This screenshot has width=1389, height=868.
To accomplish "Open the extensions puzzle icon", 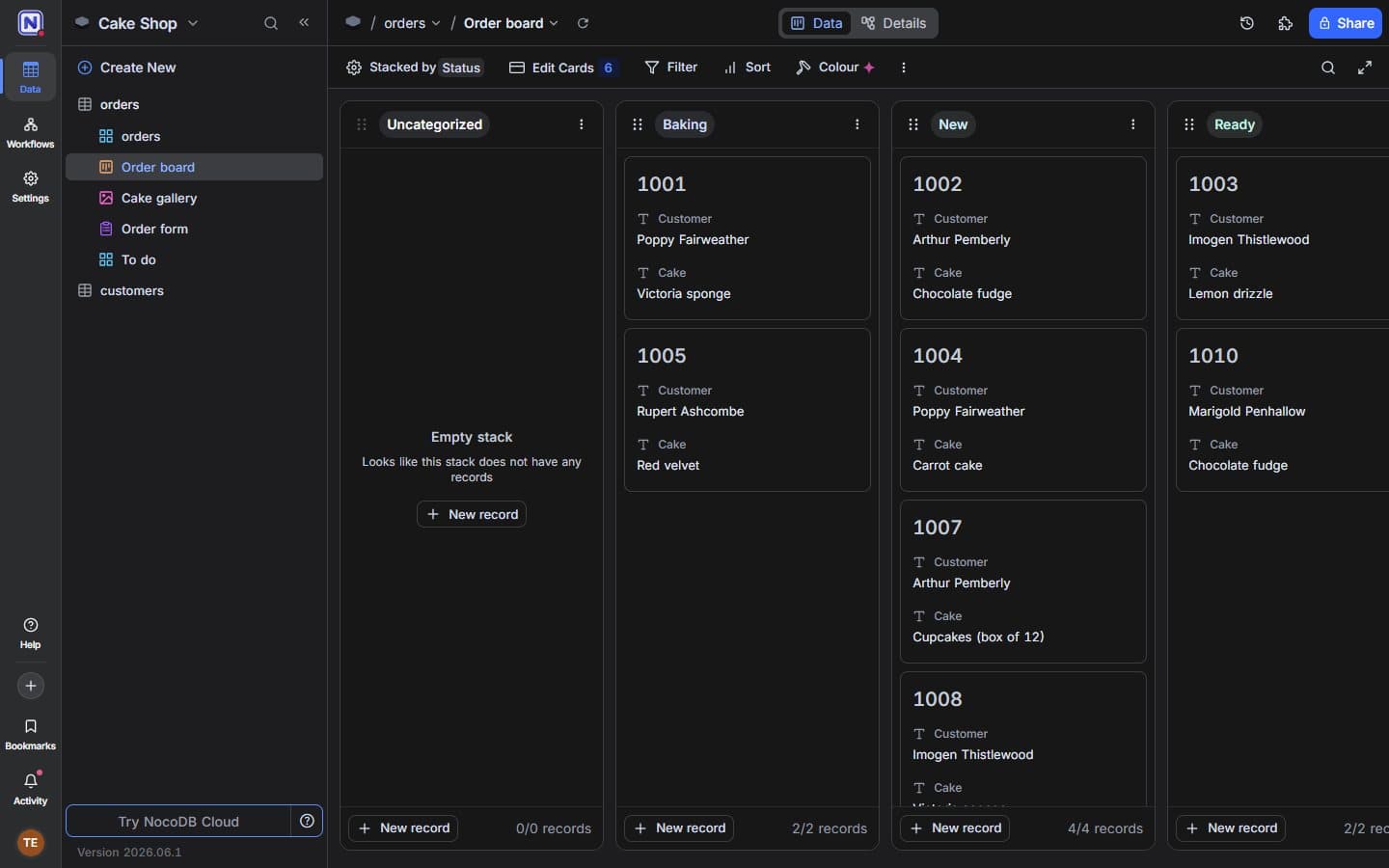I will point(1285,23).
